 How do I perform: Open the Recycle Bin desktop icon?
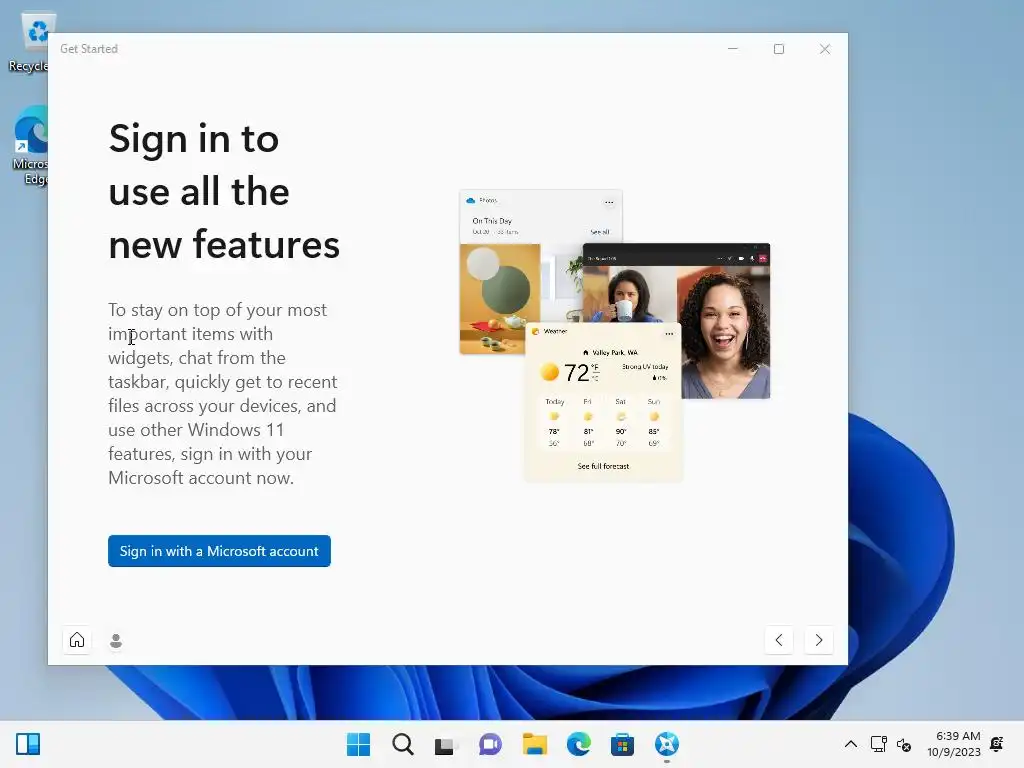click(x=29, y=43)
